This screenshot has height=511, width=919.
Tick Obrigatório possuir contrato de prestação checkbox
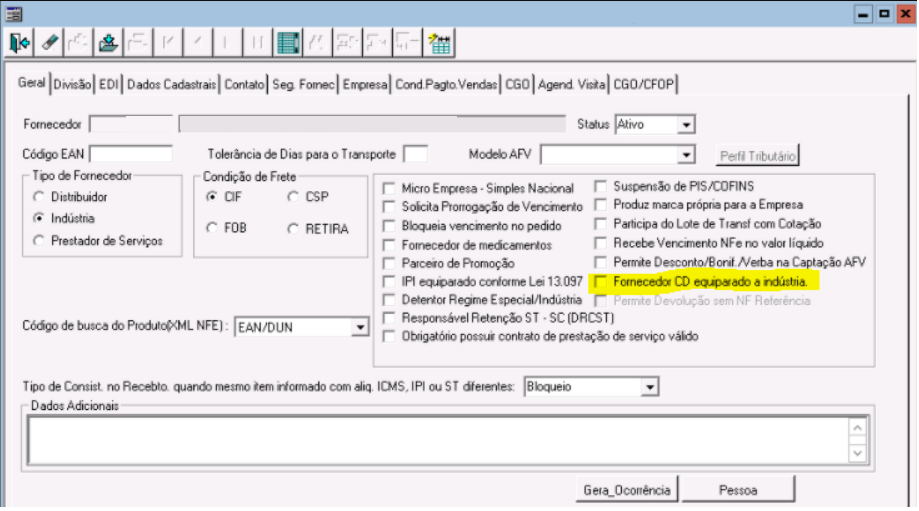pyautogui.click(x=389, y=336)
